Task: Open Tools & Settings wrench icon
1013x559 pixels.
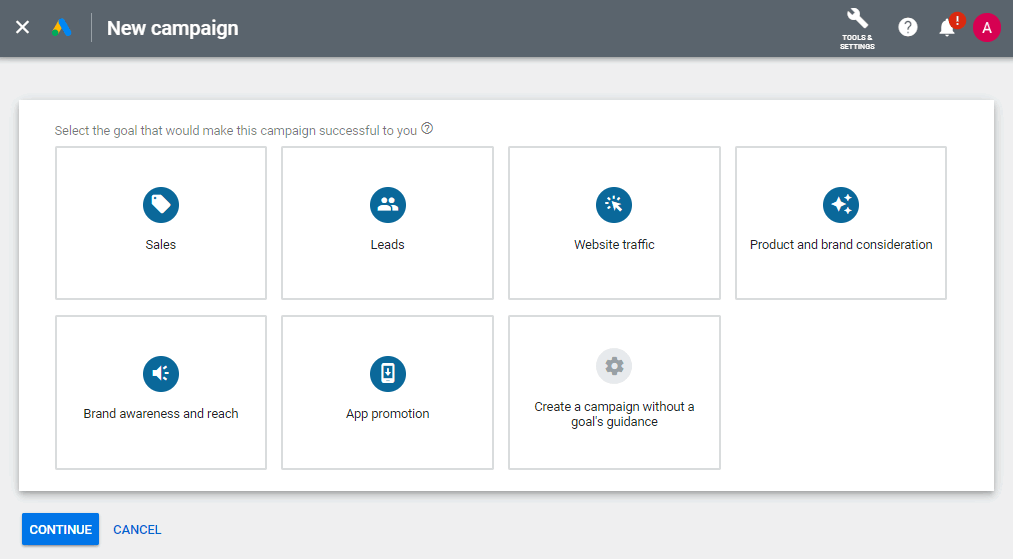Action: click(857, 28)
